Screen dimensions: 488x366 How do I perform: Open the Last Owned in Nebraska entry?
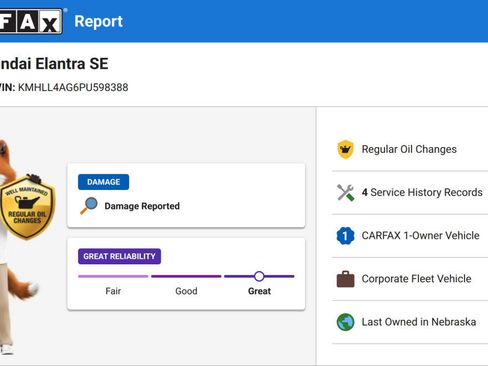[x=410, y=322]
